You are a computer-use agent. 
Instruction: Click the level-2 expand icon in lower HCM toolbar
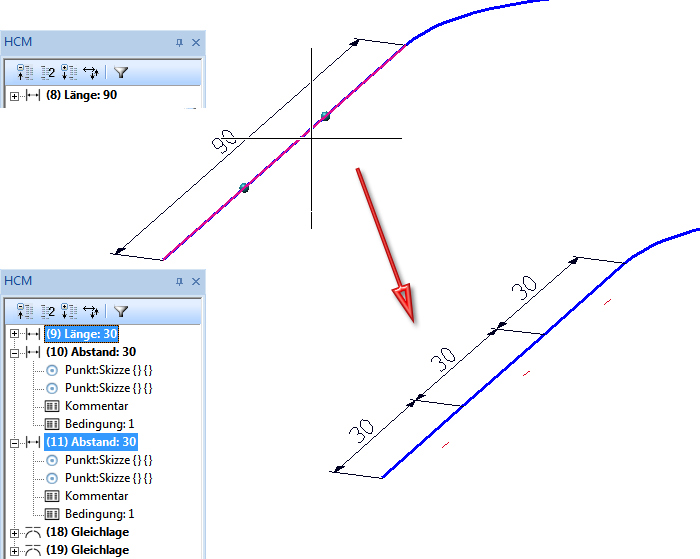tap(48, 311)
